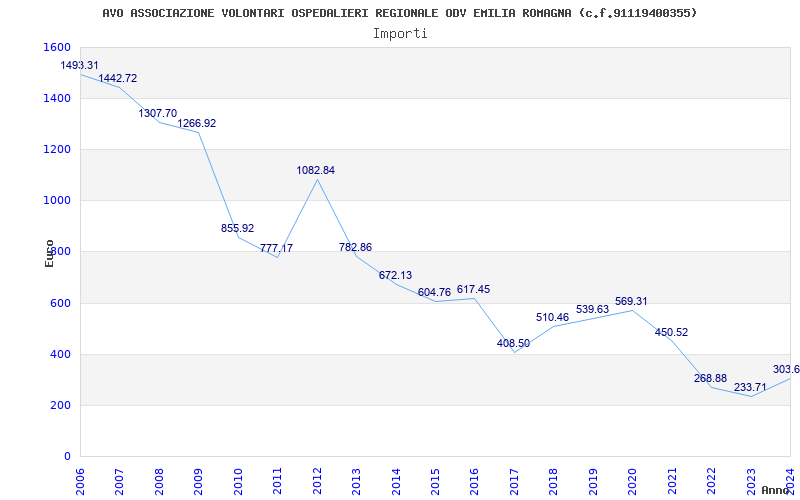This screenshot has height=500, width=800.
Task: Click the 1307.70 value label
Action: pyautogui.click(x=158, y=113)
